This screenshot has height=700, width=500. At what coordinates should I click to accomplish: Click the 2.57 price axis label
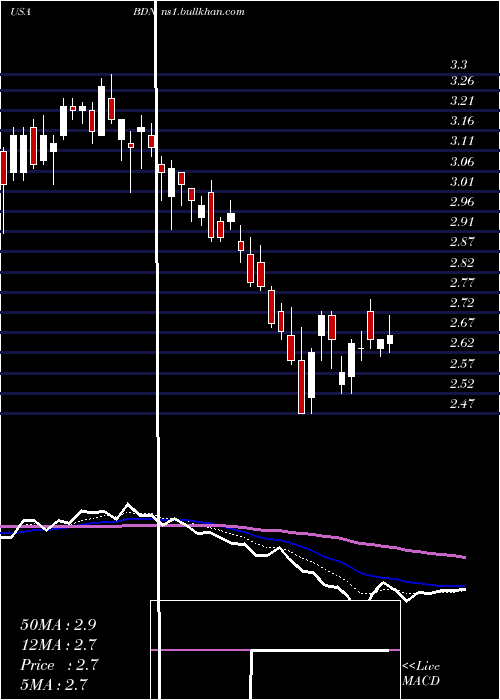coord(462,363)
